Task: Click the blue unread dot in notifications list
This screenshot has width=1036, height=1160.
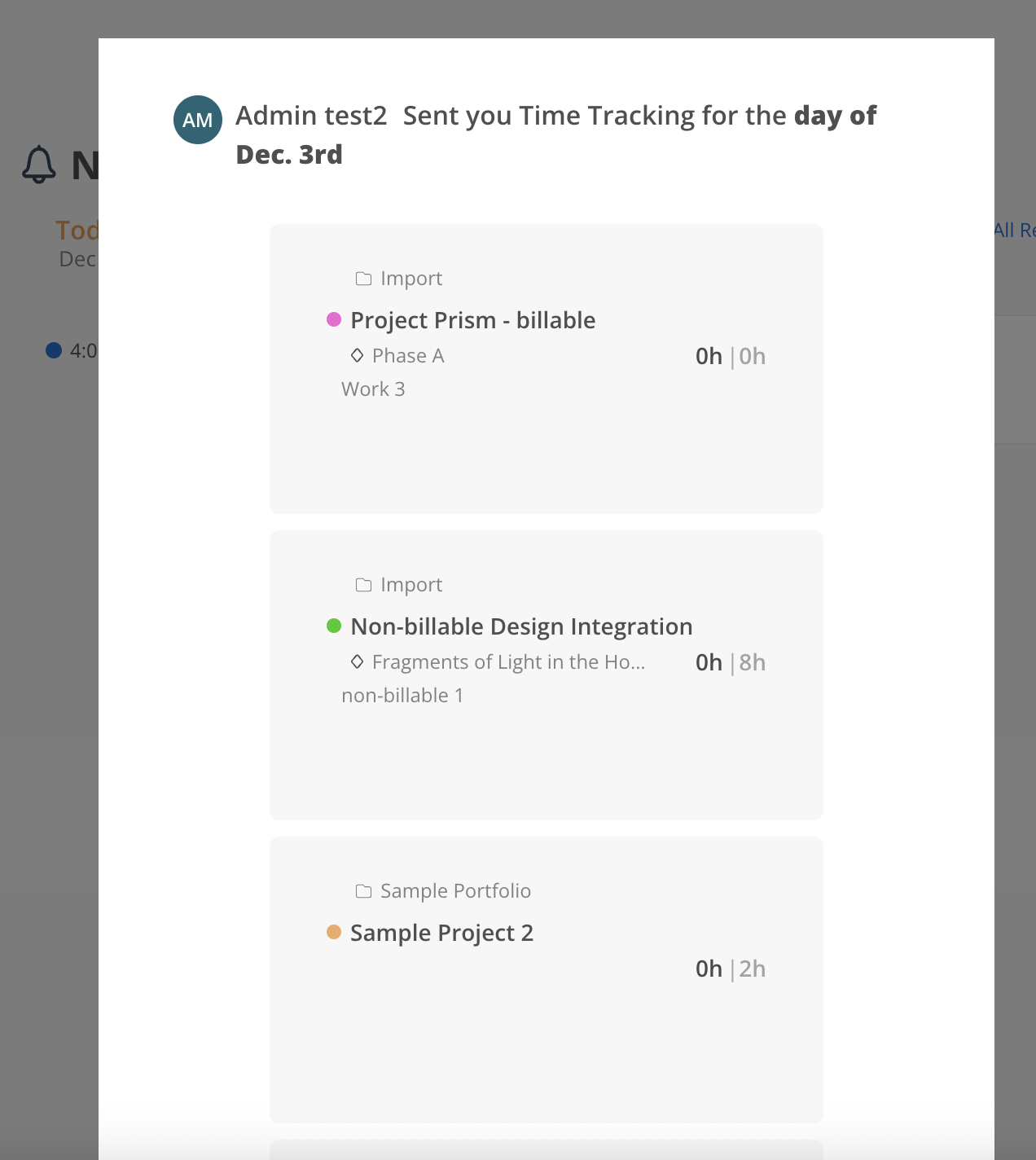Action: point(54,350)
